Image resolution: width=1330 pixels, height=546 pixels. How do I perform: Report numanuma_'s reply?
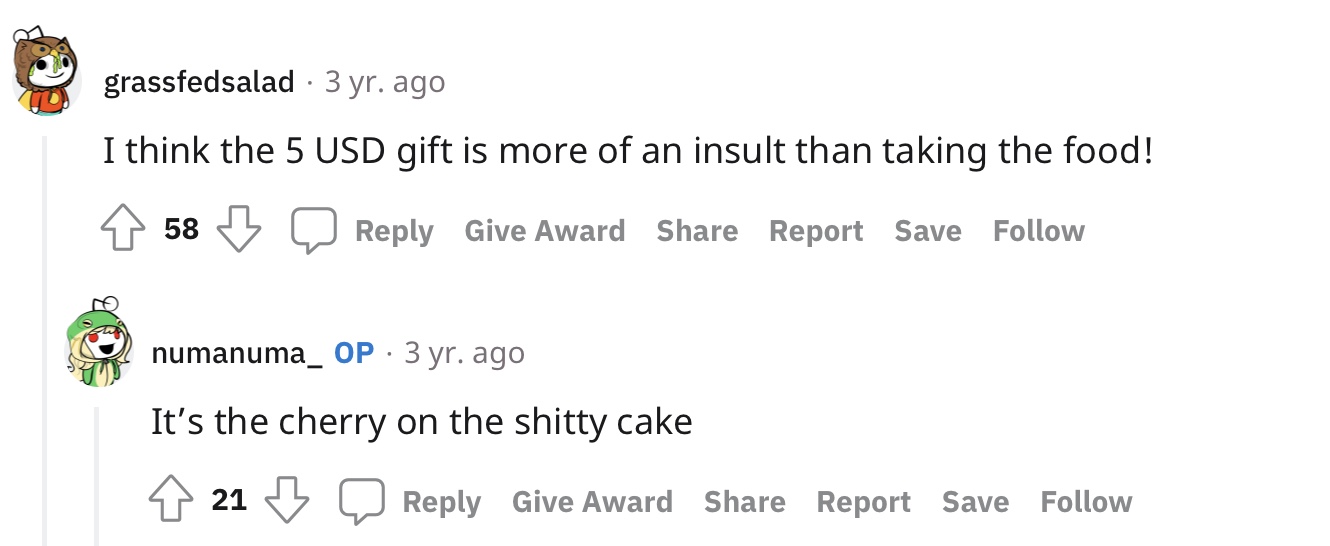click(864, 501)
